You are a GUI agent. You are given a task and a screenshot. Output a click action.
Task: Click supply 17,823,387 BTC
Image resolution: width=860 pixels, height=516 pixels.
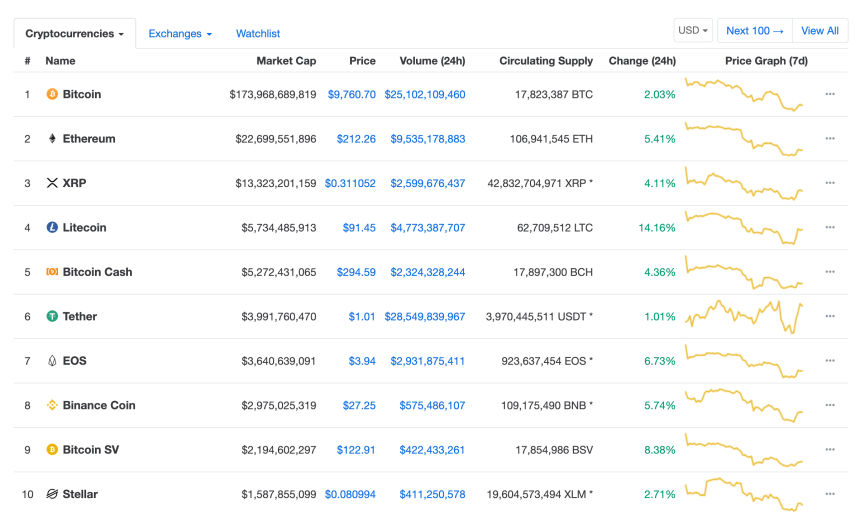pos(553,94)
